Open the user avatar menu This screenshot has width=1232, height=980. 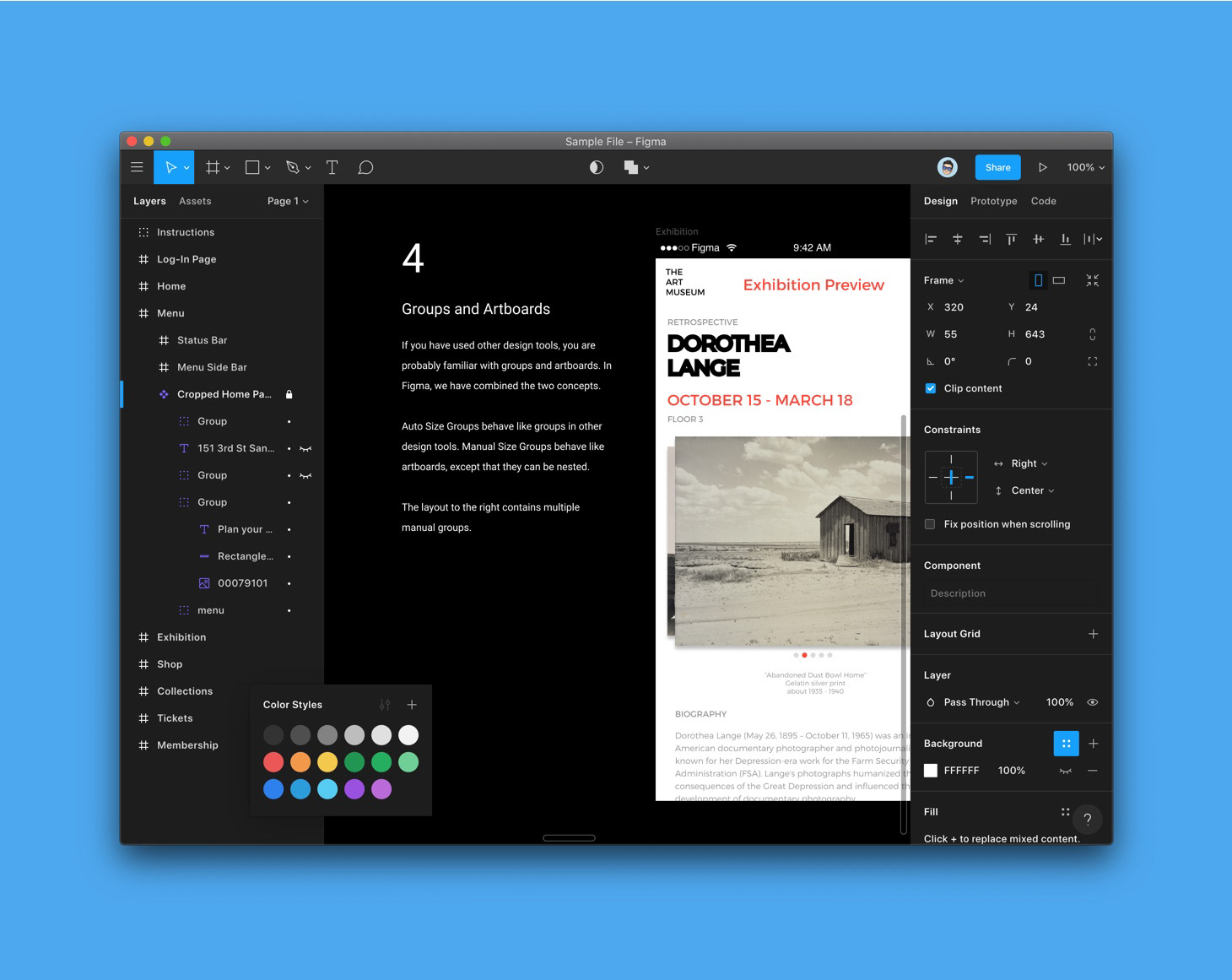[x=948, y=167]
